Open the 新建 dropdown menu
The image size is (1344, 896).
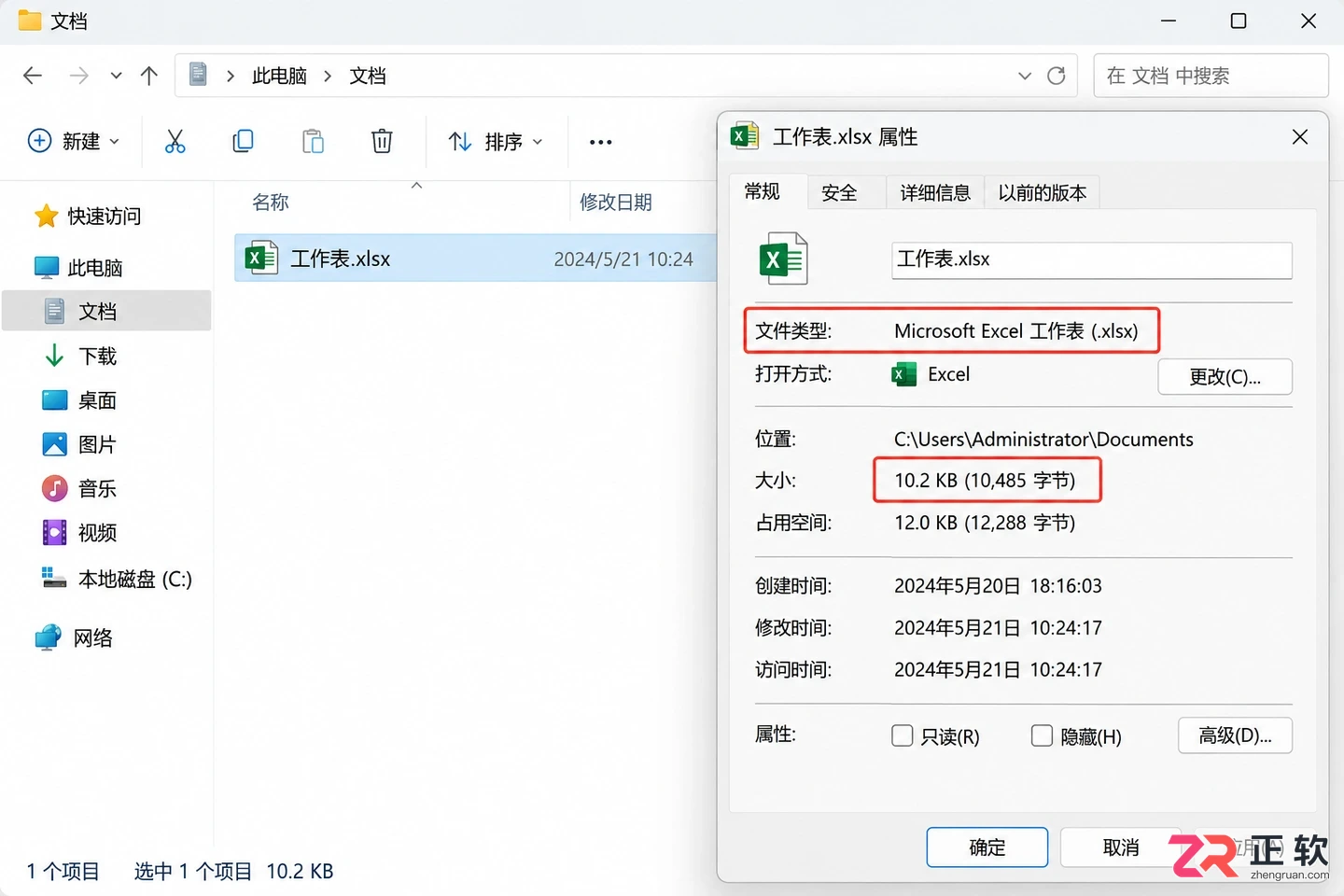[x=74, y=141]
